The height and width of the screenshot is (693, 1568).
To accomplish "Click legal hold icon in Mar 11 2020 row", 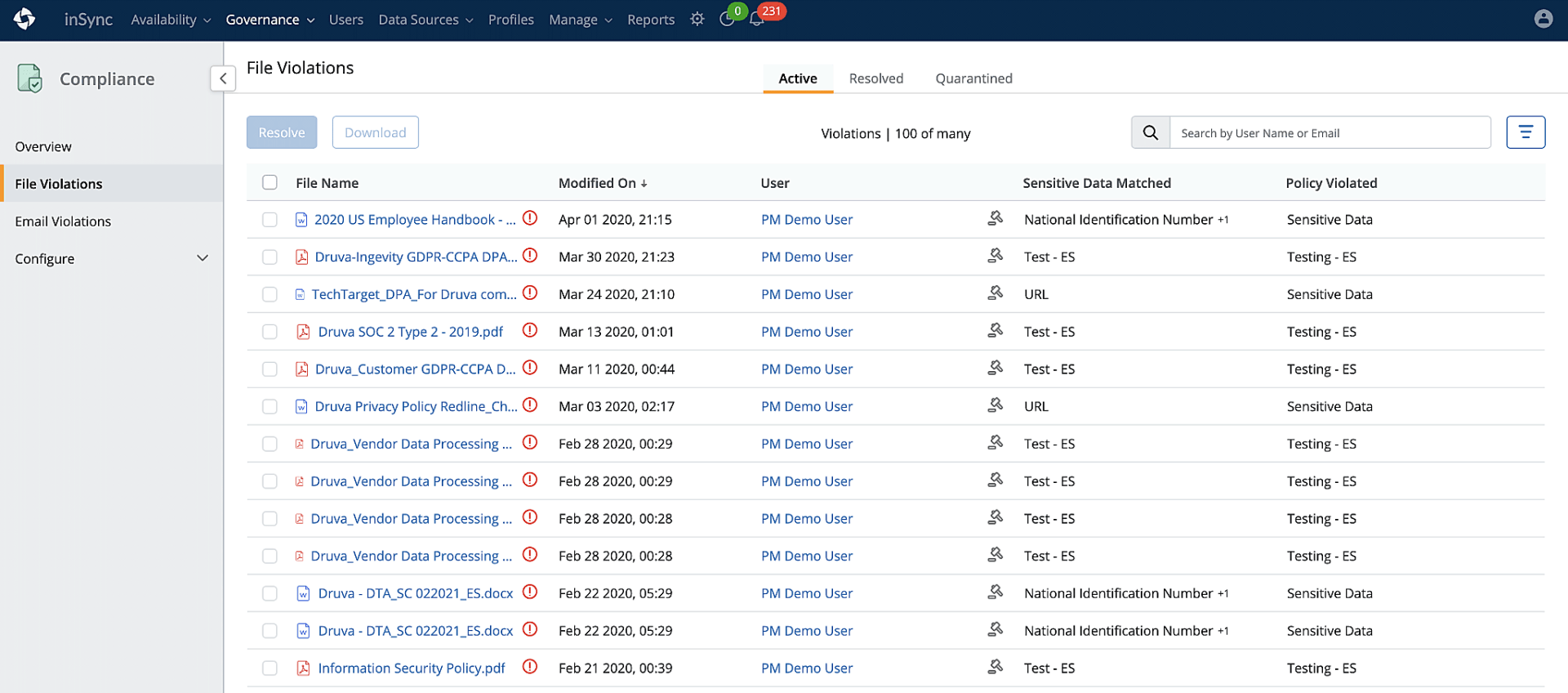I will pyautogui.click(x=995, y=368).
